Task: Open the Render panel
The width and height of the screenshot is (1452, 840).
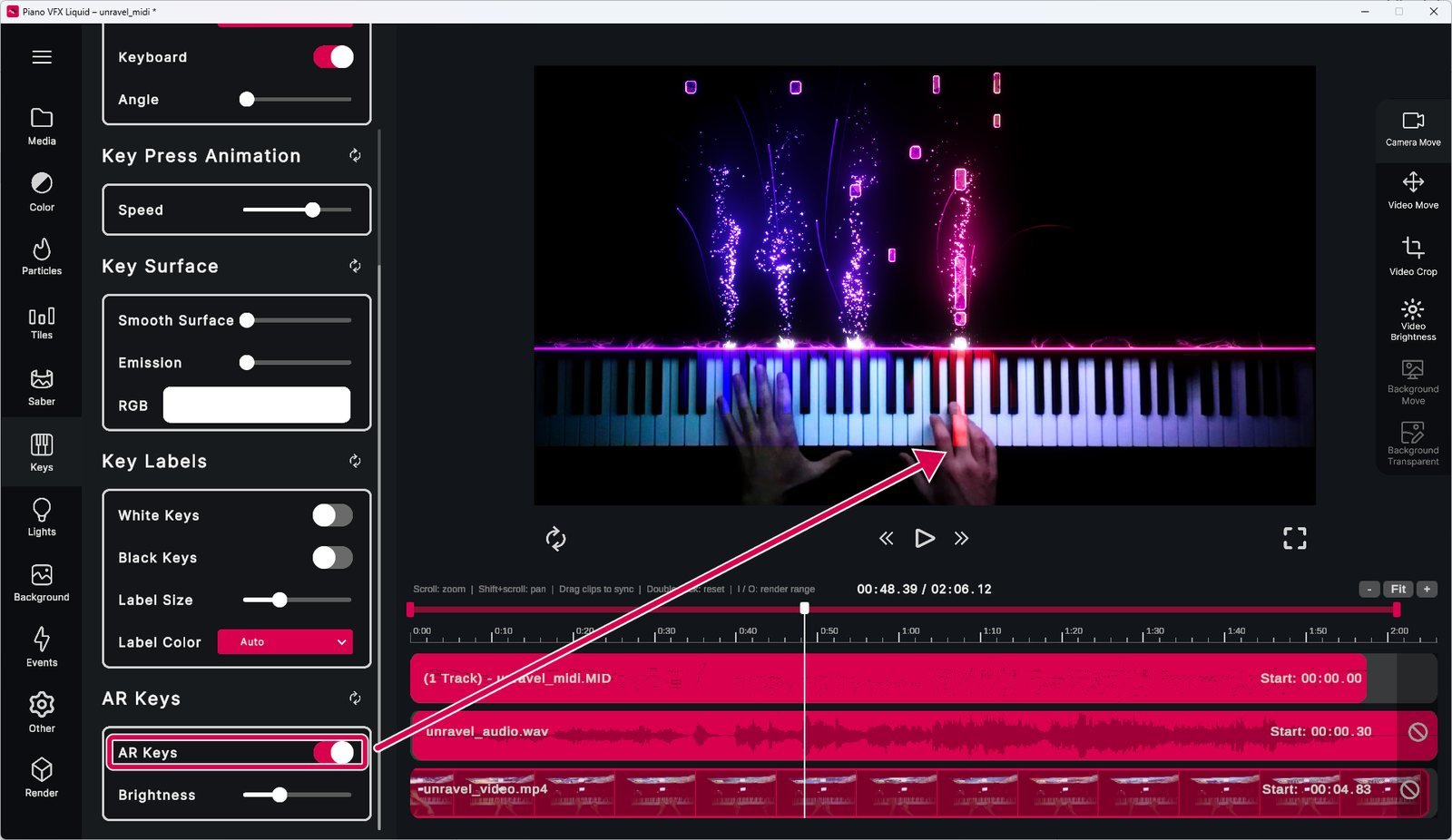Action: (x=42, y=777)
